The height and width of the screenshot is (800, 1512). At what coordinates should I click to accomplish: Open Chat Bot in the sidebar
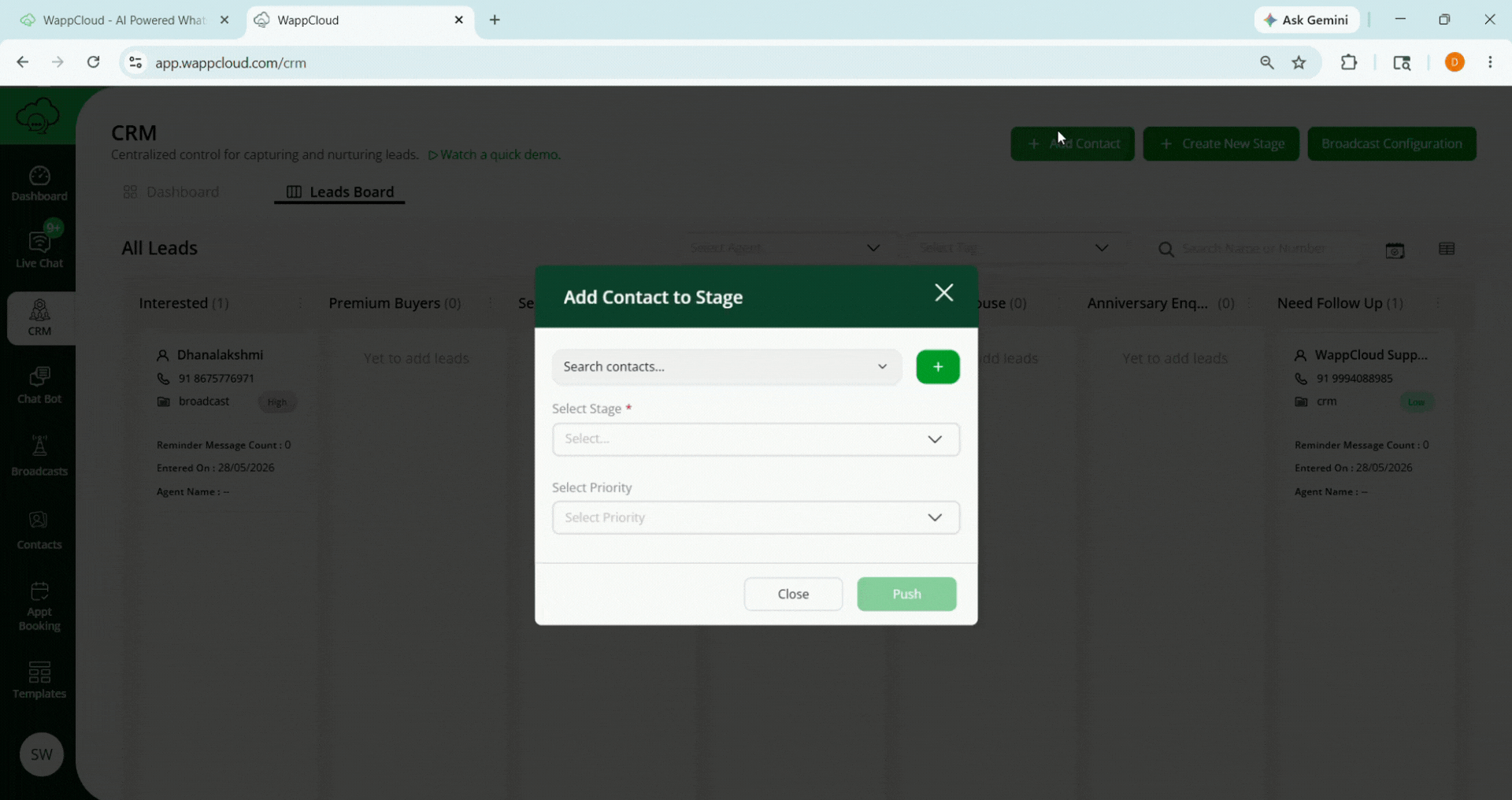tap(39, 386)
